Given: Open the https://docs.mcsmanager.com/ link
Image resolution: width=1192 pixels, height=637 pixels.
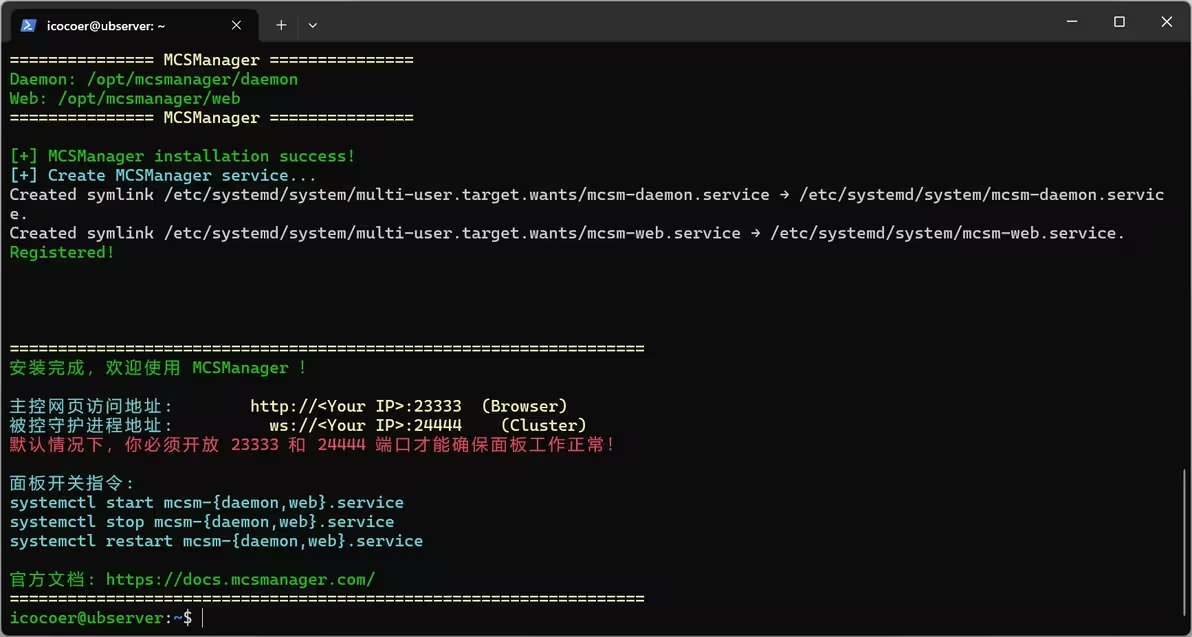Looking at the screenshot, I should click(240, 579).
